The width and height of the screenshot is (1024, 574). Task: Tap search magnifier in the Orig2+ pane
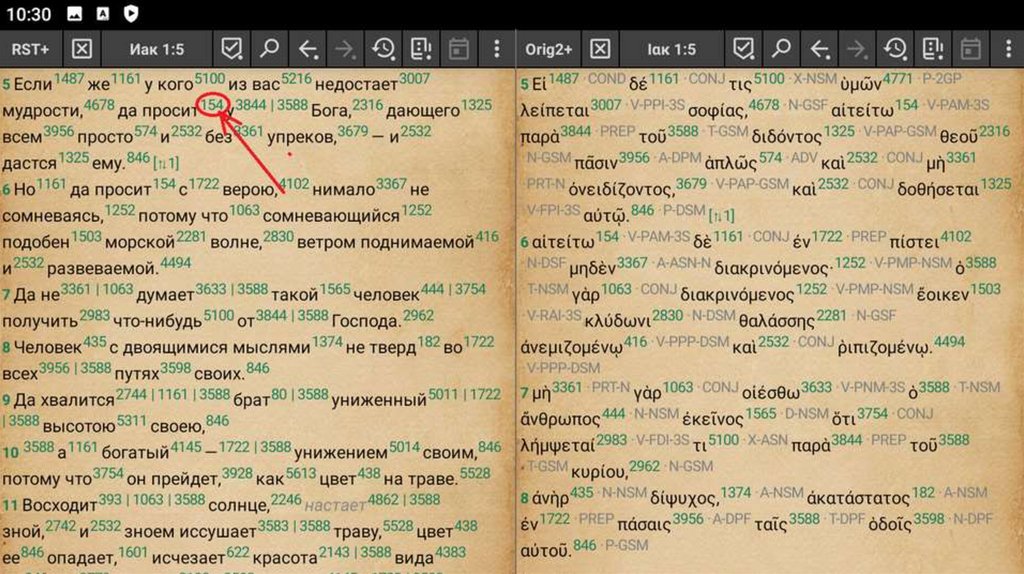click(x=782, y=49)
